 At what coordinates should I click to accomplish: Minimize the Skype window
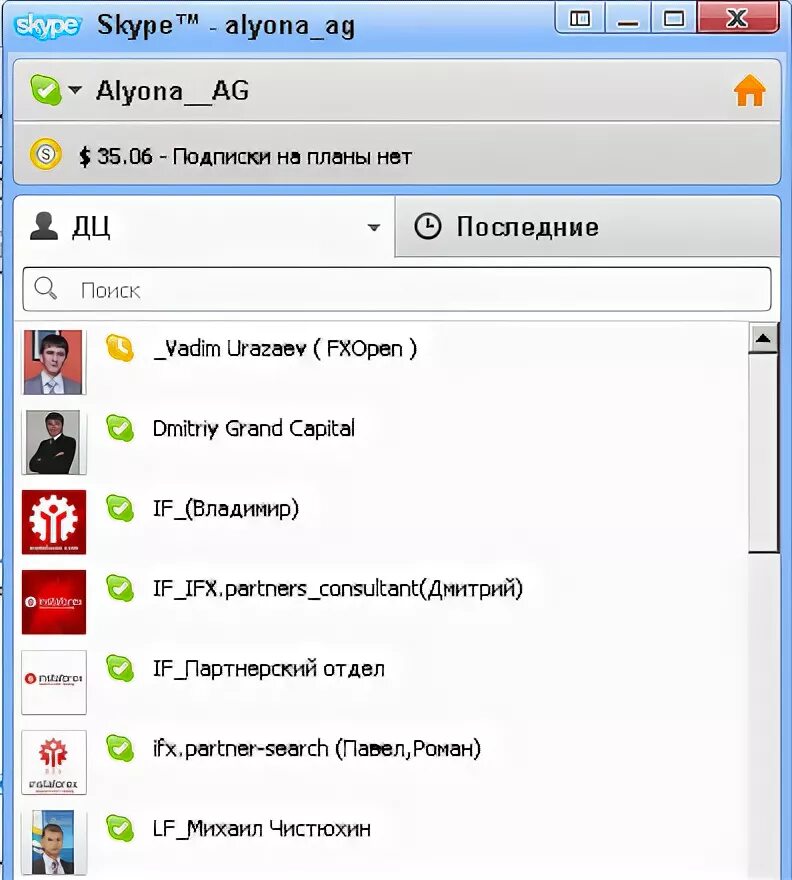(628, 19)
